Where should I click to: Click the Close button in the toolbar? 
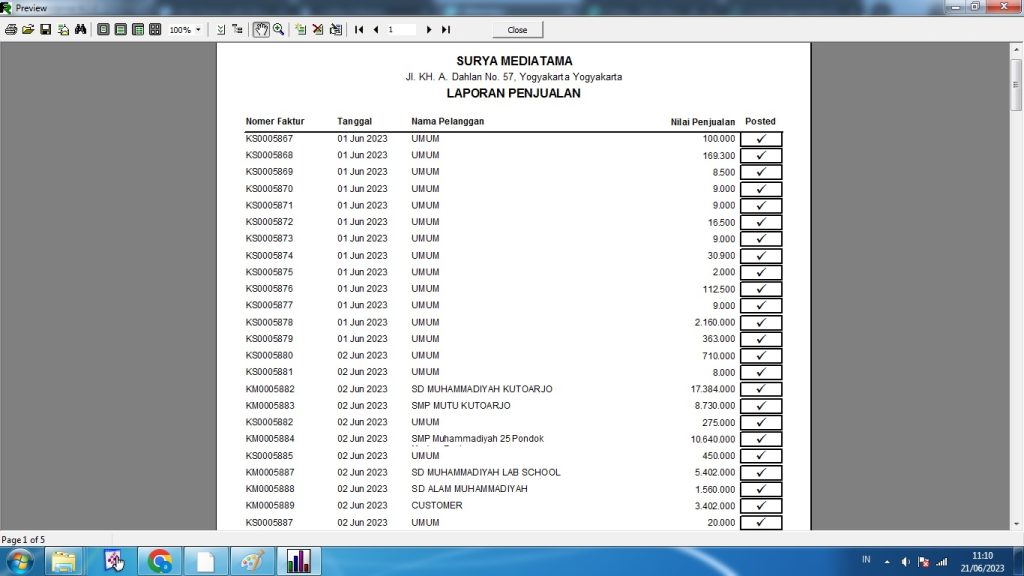coord(517,30)
